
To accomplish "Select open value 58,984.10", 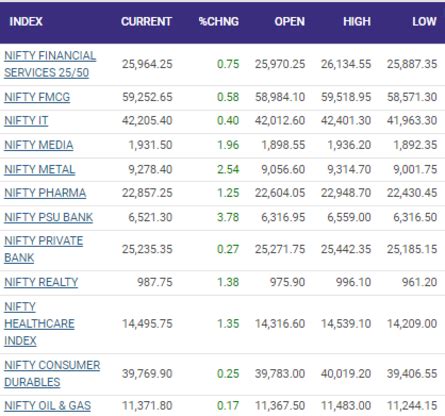I will [280, 97].
